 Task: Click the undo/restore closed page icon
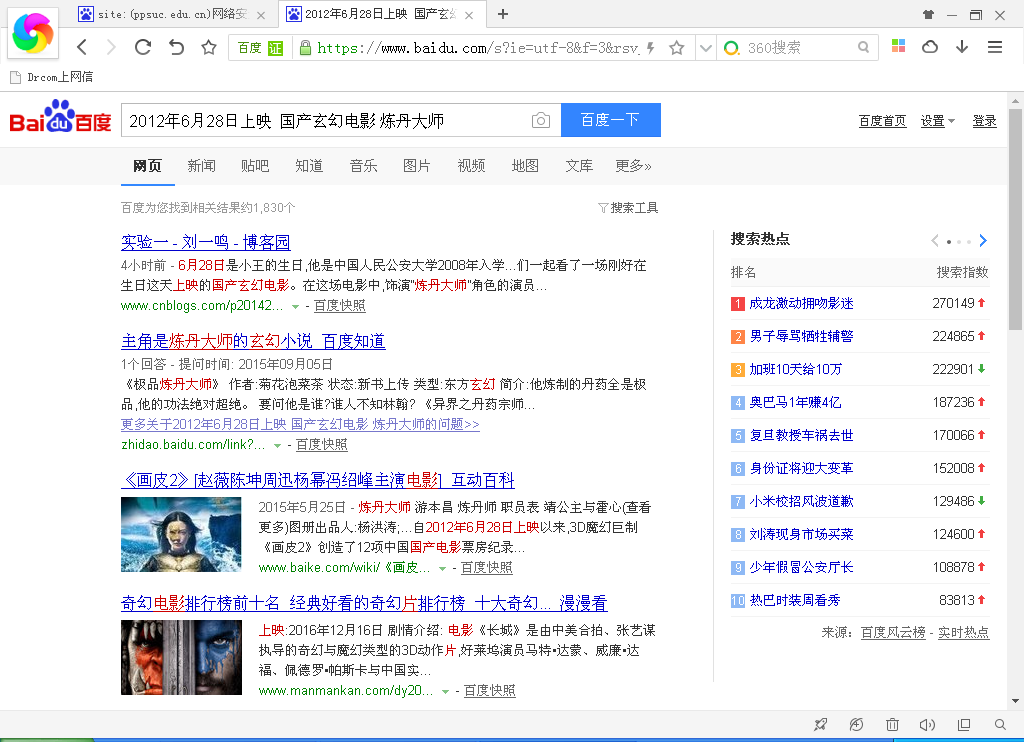pyautogui.click(x=176, y=47)
